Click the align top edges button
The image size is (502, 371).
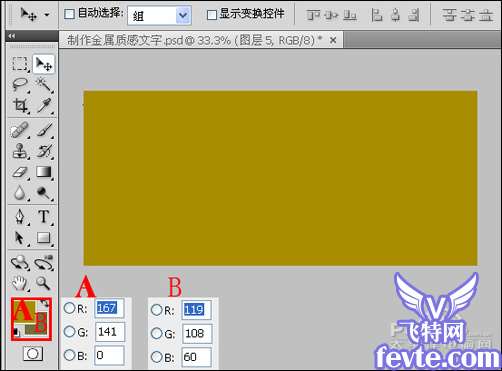pos(312,15)
